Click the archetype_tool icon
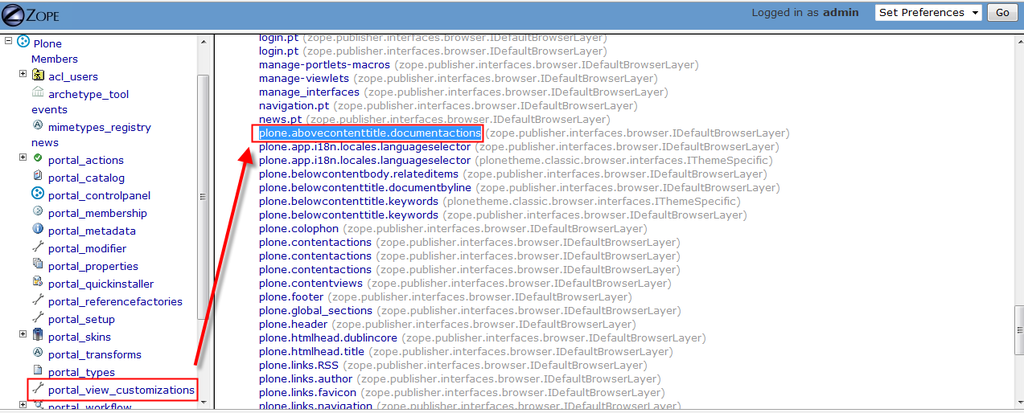This screenshot has height=413, width=1024. pos(38,92)
